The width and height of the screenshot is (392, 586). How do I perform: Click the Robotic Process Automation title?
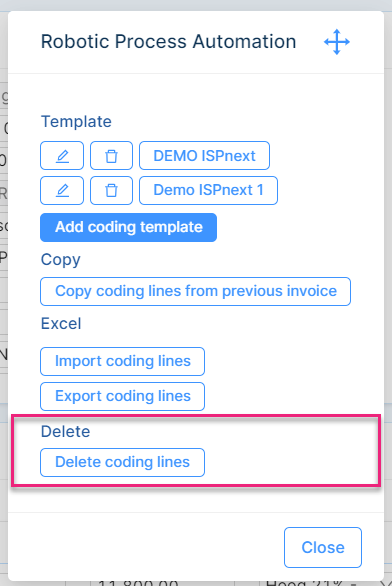tap(169, 41)
